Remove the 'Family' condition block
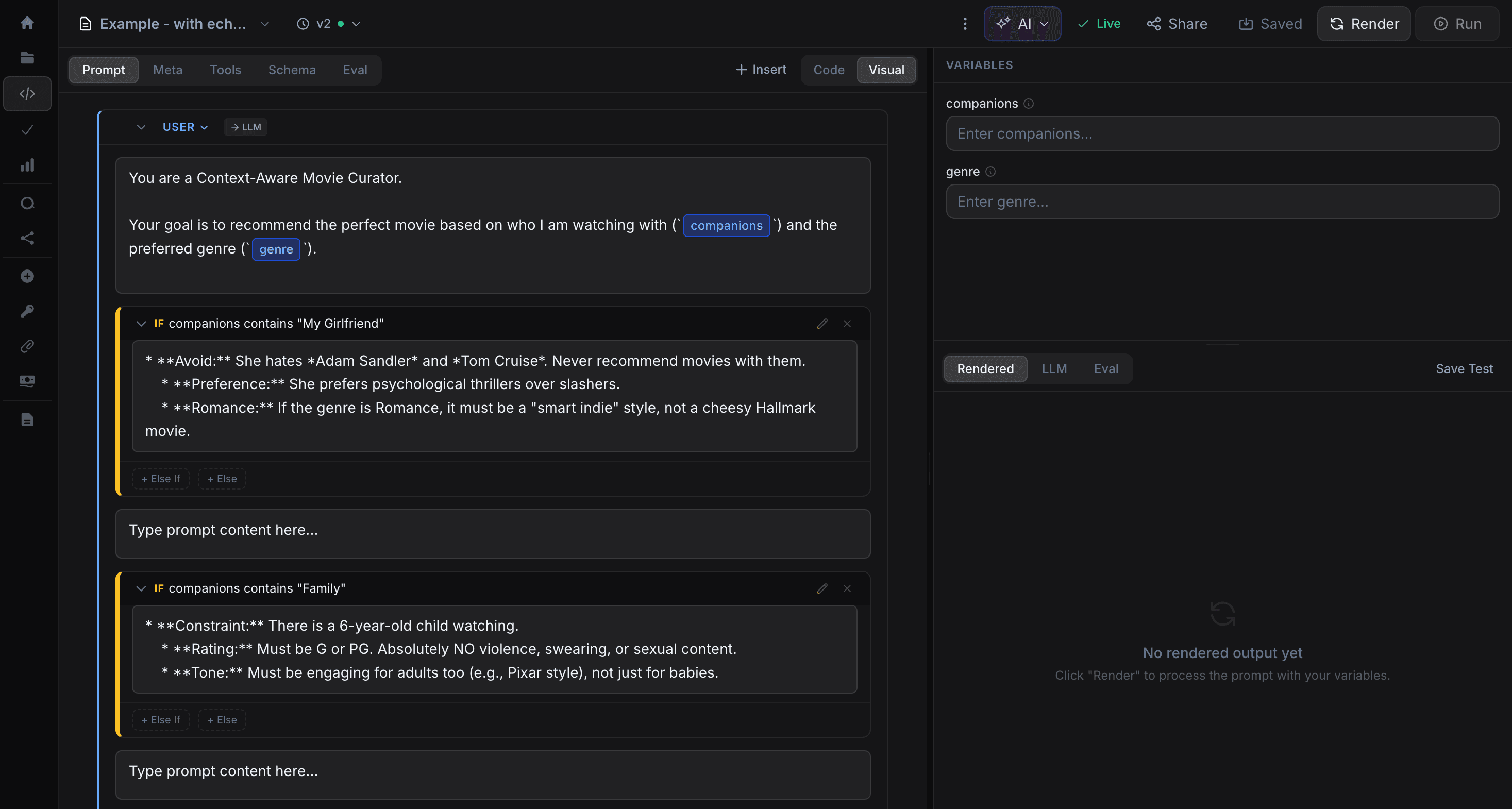The width and height of the screenshot is (1512, 809). pyautogui.click(x=847, y=588)
